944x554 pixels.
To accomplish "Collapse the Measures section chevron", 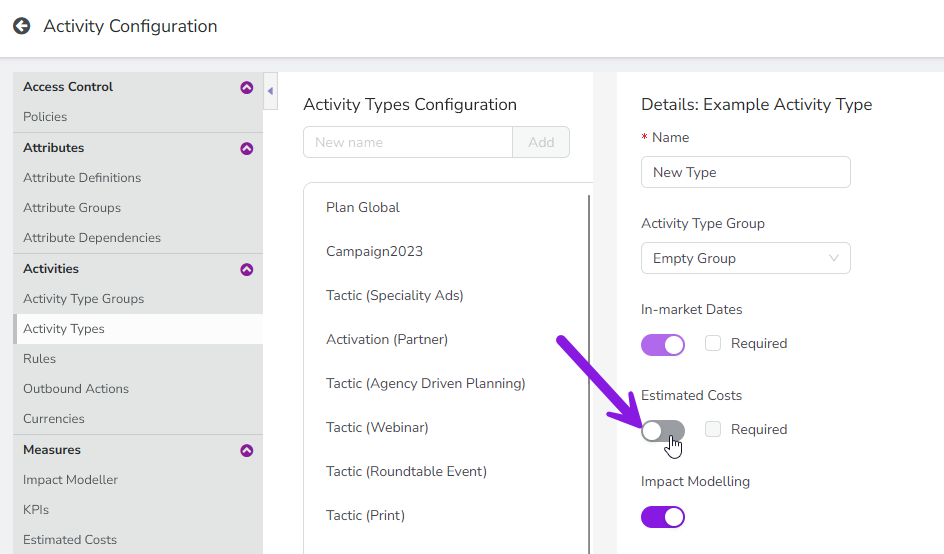I will pos(247,450).
